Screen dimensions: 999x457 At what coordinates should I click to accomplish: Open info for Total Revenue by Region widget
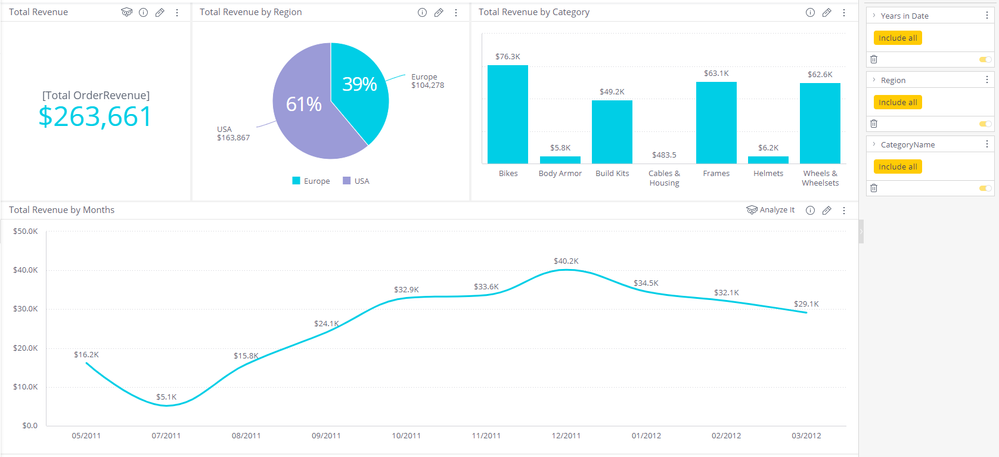click(422, 13)
